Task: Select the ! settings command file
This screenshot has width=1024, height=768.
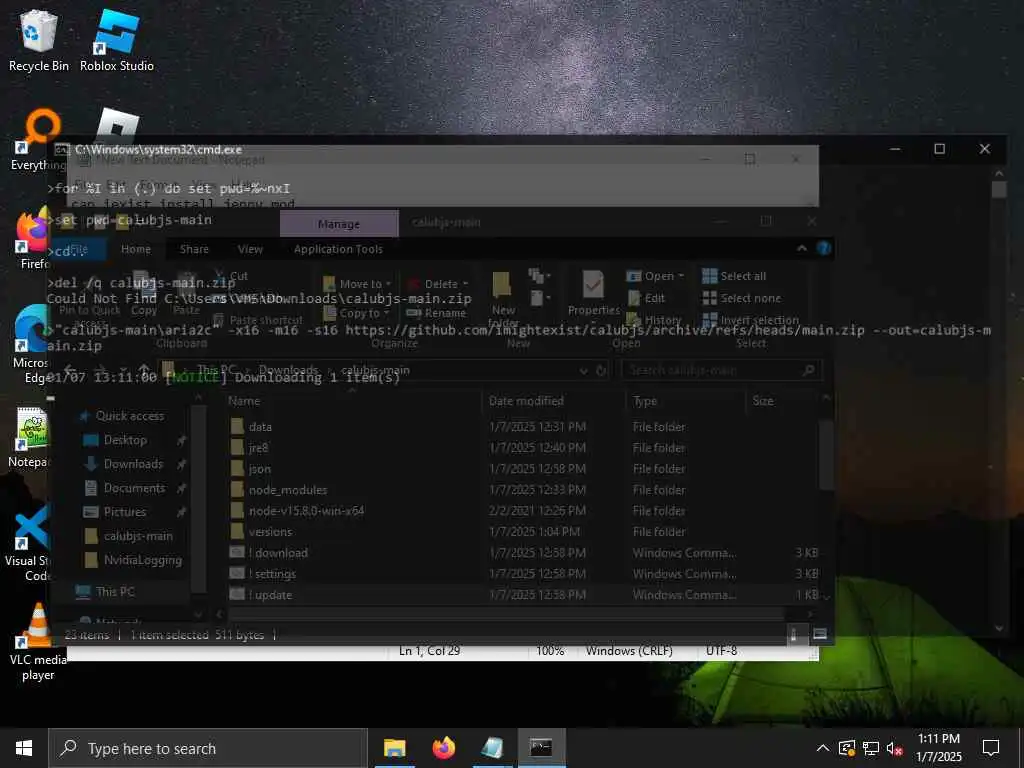Action: 522,573
